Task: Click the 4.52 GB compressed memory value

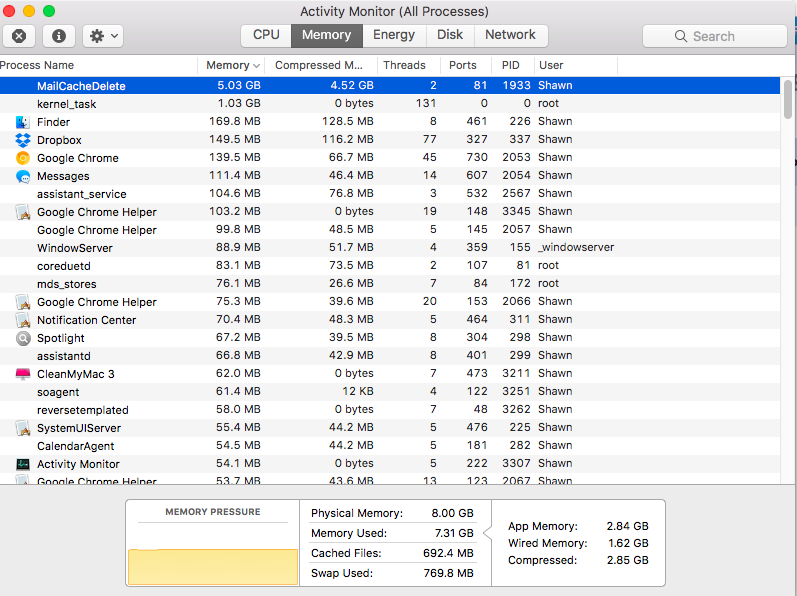Action: coord(352,85)
